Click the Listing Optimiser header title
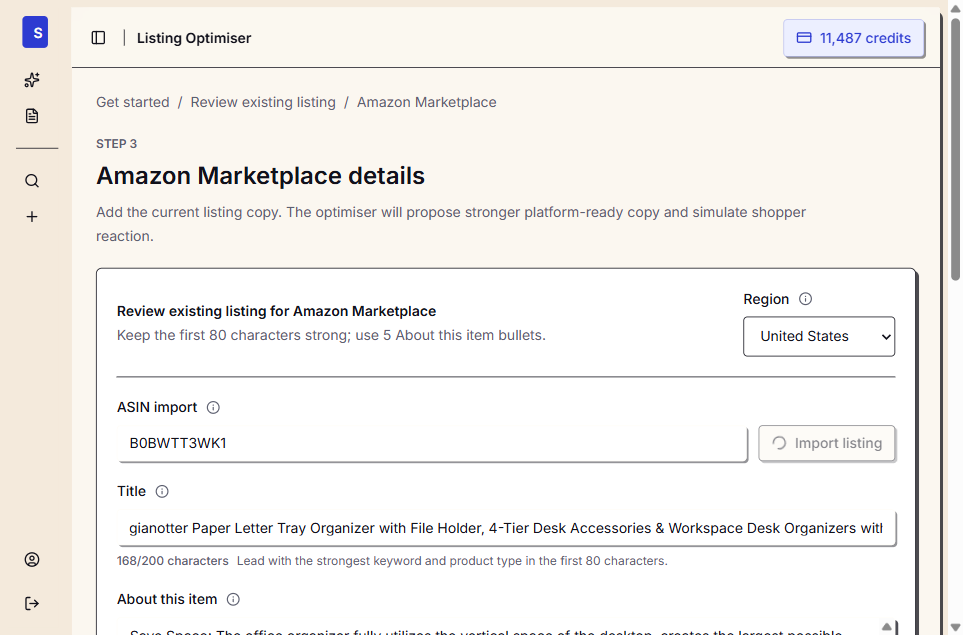Viewport: 963px width, 635px height. tap(194, 38)
